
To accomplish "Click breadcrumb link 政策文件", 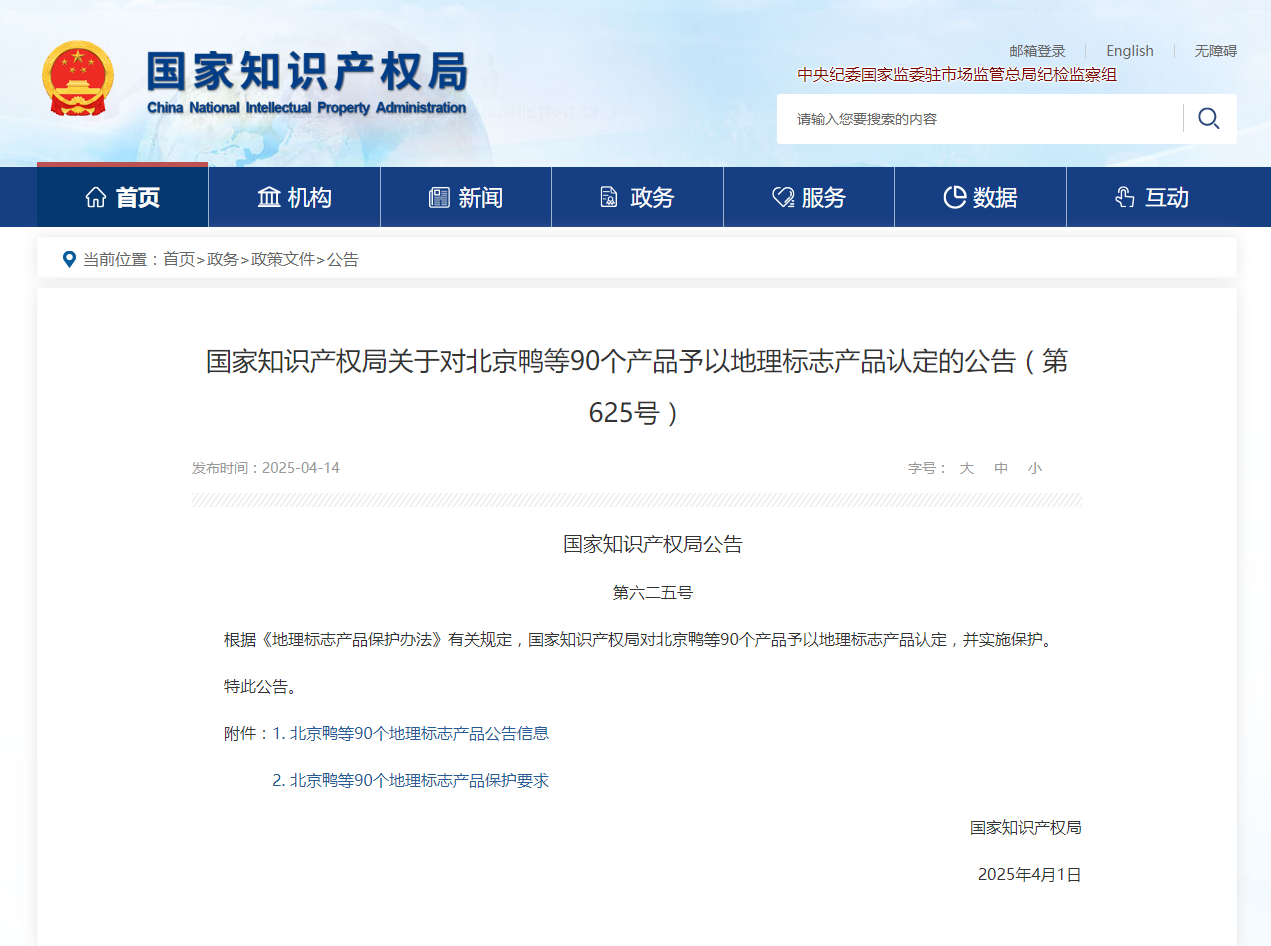I will coord(283,259).
